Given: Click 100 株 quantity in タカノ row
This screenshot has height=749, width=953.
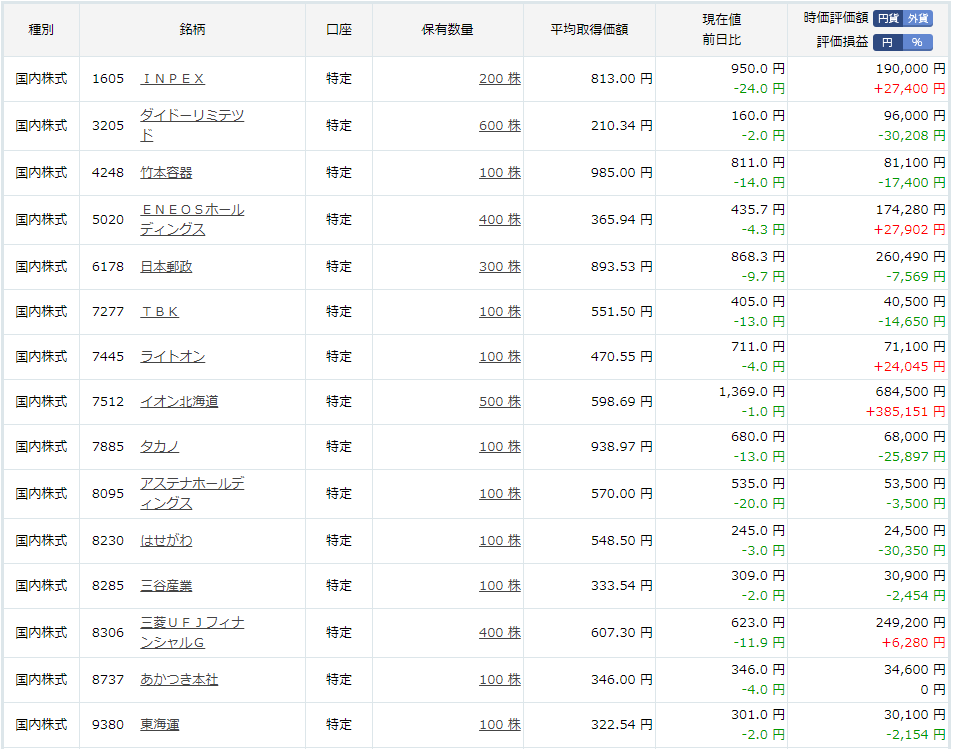Looking at the screenshot, I should pyautogui.click(x=500, y=447).
